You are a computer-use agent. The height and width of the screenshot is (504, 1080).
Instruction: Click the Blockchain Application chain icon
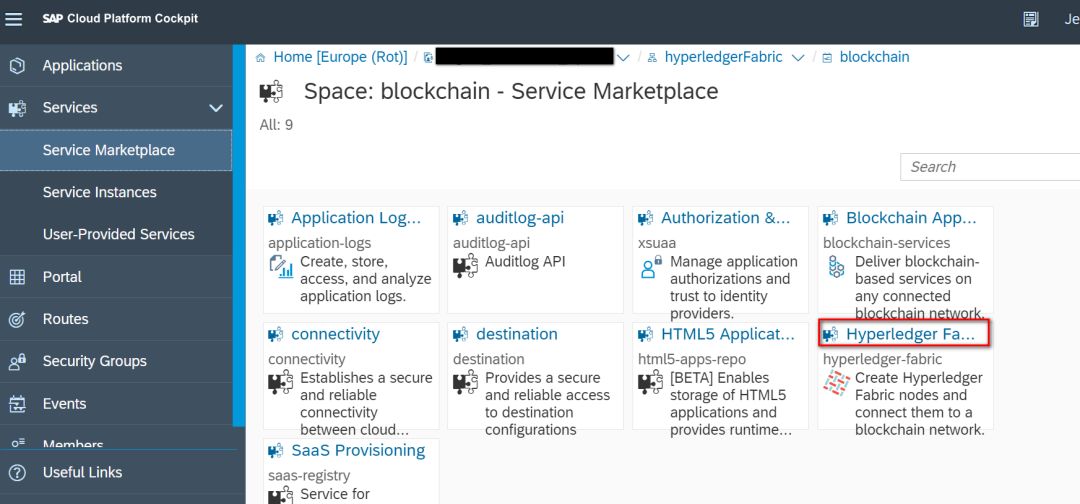(x=836, y=266)
